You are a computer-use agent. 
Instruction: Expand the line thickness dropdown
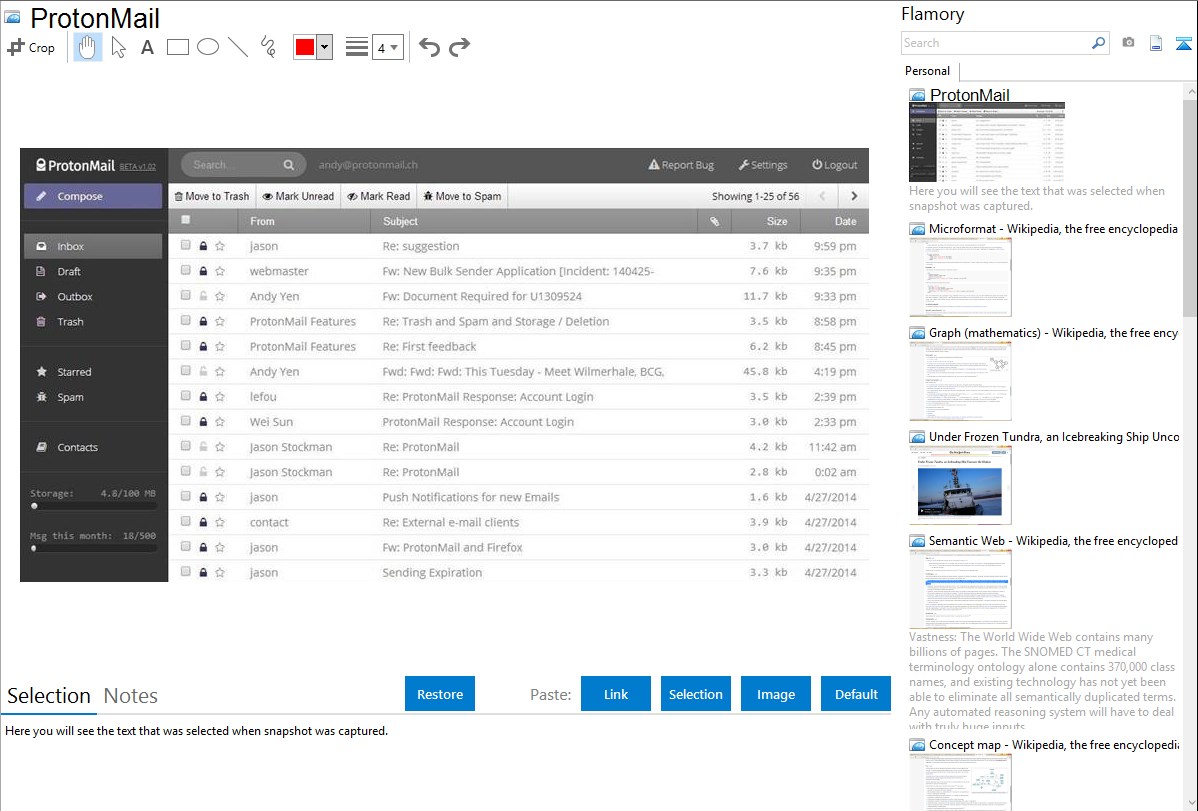(x=387, y=47)
